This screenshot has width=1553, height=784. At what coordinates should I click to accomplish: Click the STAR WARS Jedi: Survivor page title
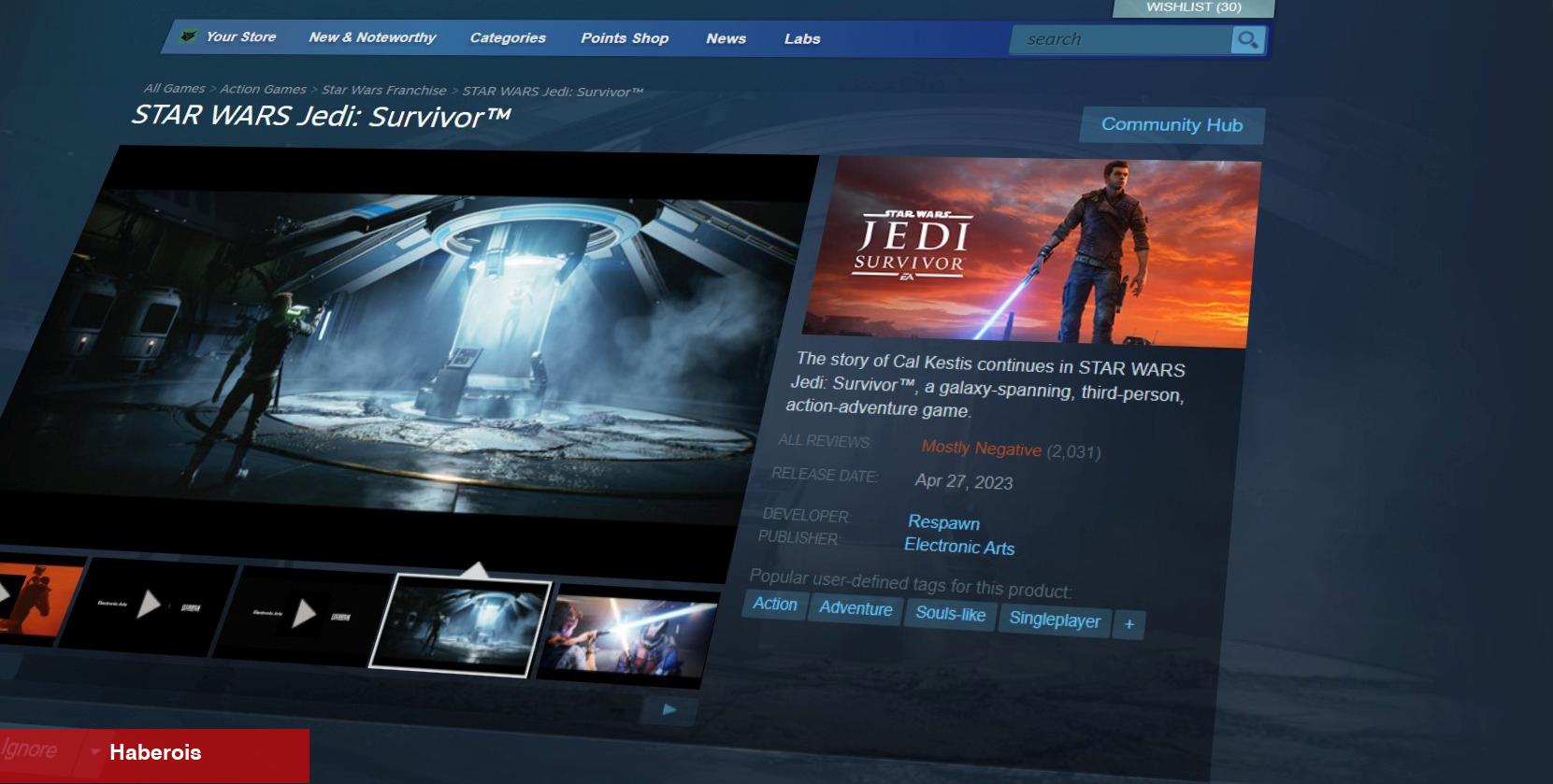[321, 116]
